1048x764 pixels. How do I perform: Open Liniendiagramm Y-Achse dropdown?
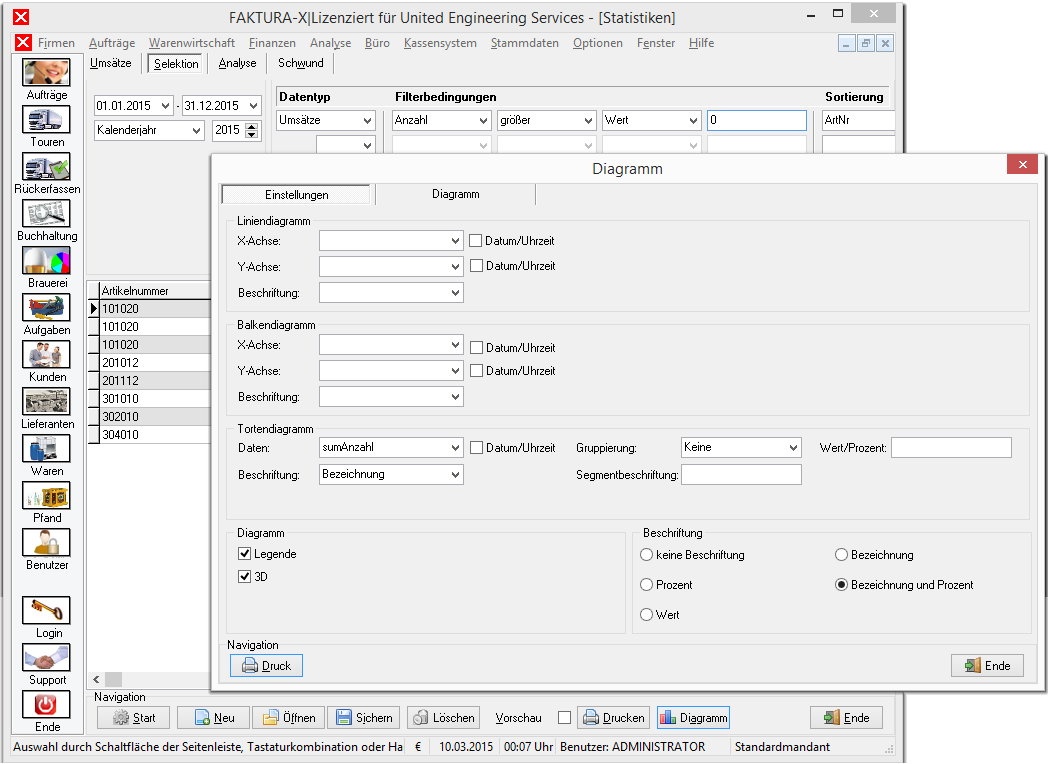pos(391,267)
